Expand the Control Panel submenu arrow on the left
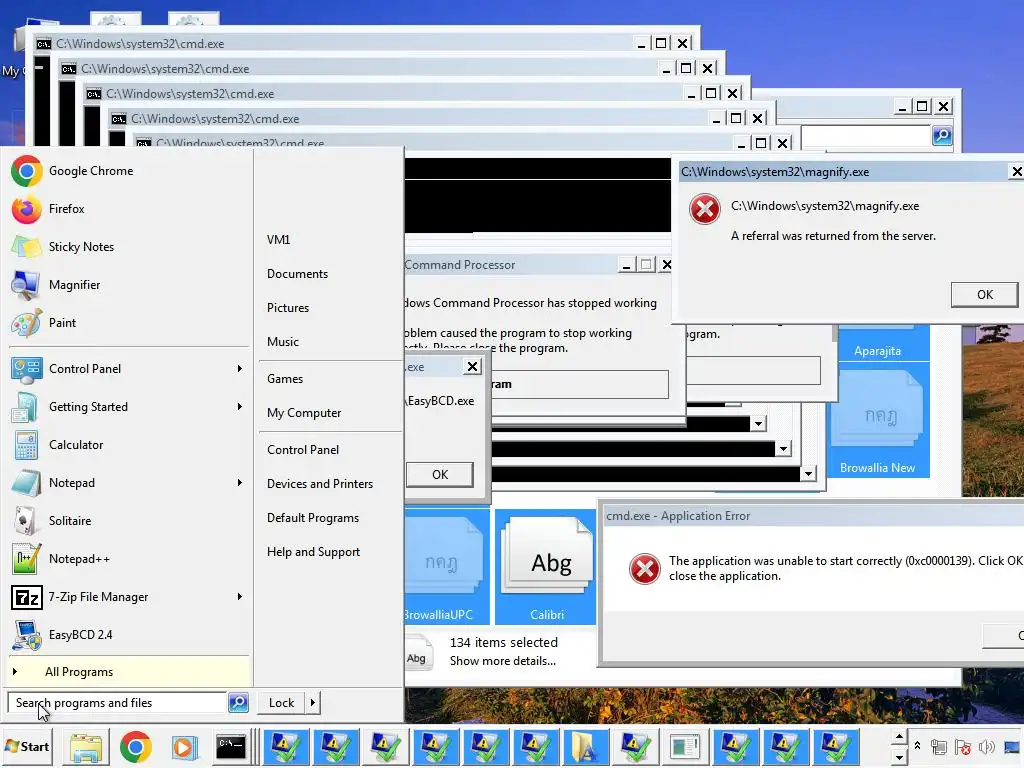 pyautogui.click(x=240, y=369)
